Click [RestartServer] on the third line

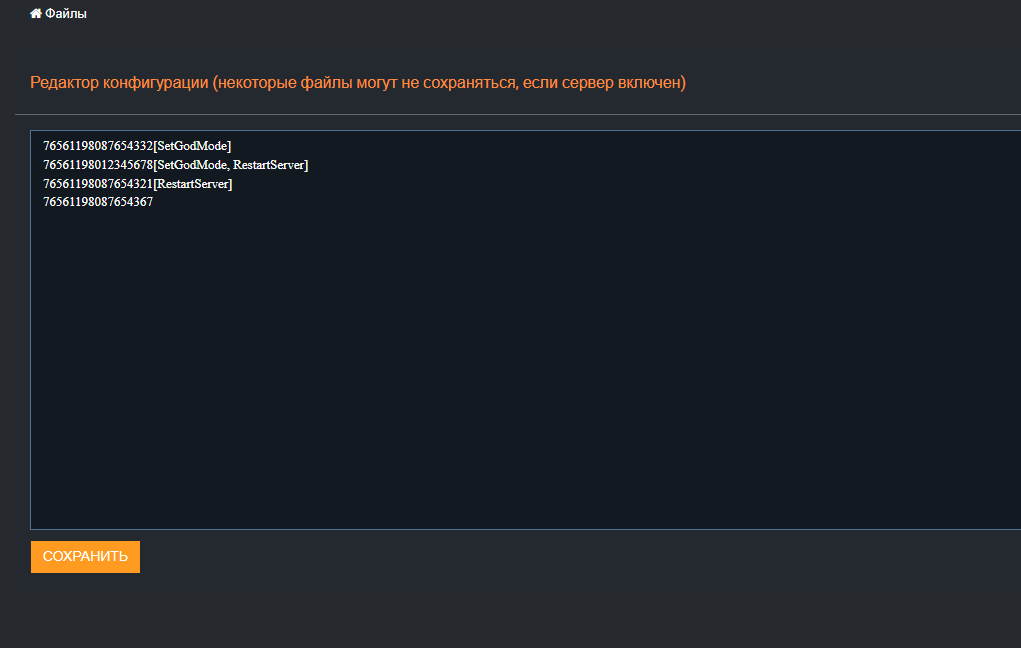coord(192,184)
